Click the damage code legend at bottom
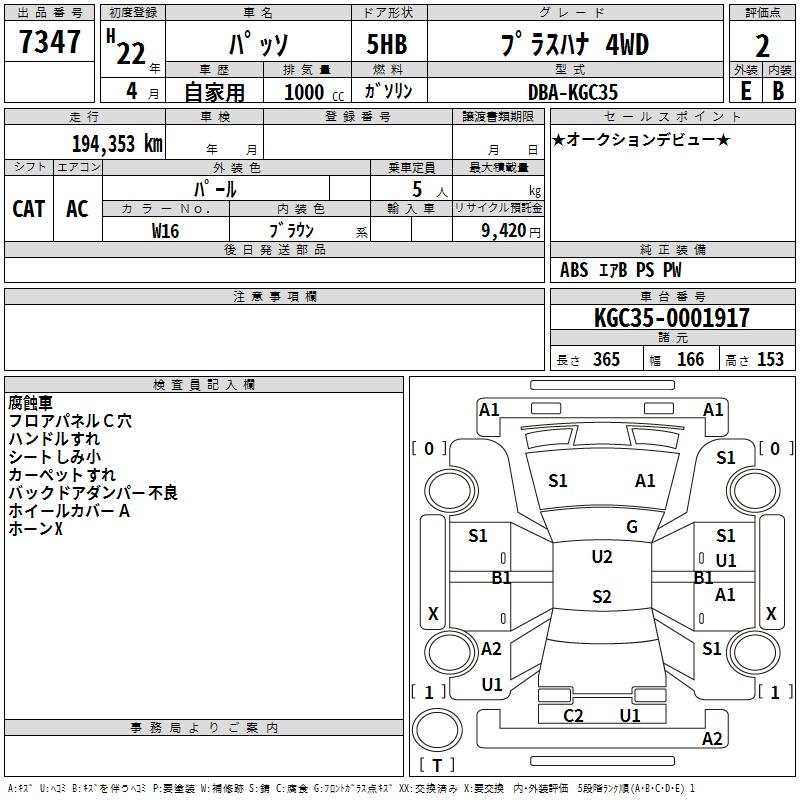The image size is (800, 800). point(351,788)
